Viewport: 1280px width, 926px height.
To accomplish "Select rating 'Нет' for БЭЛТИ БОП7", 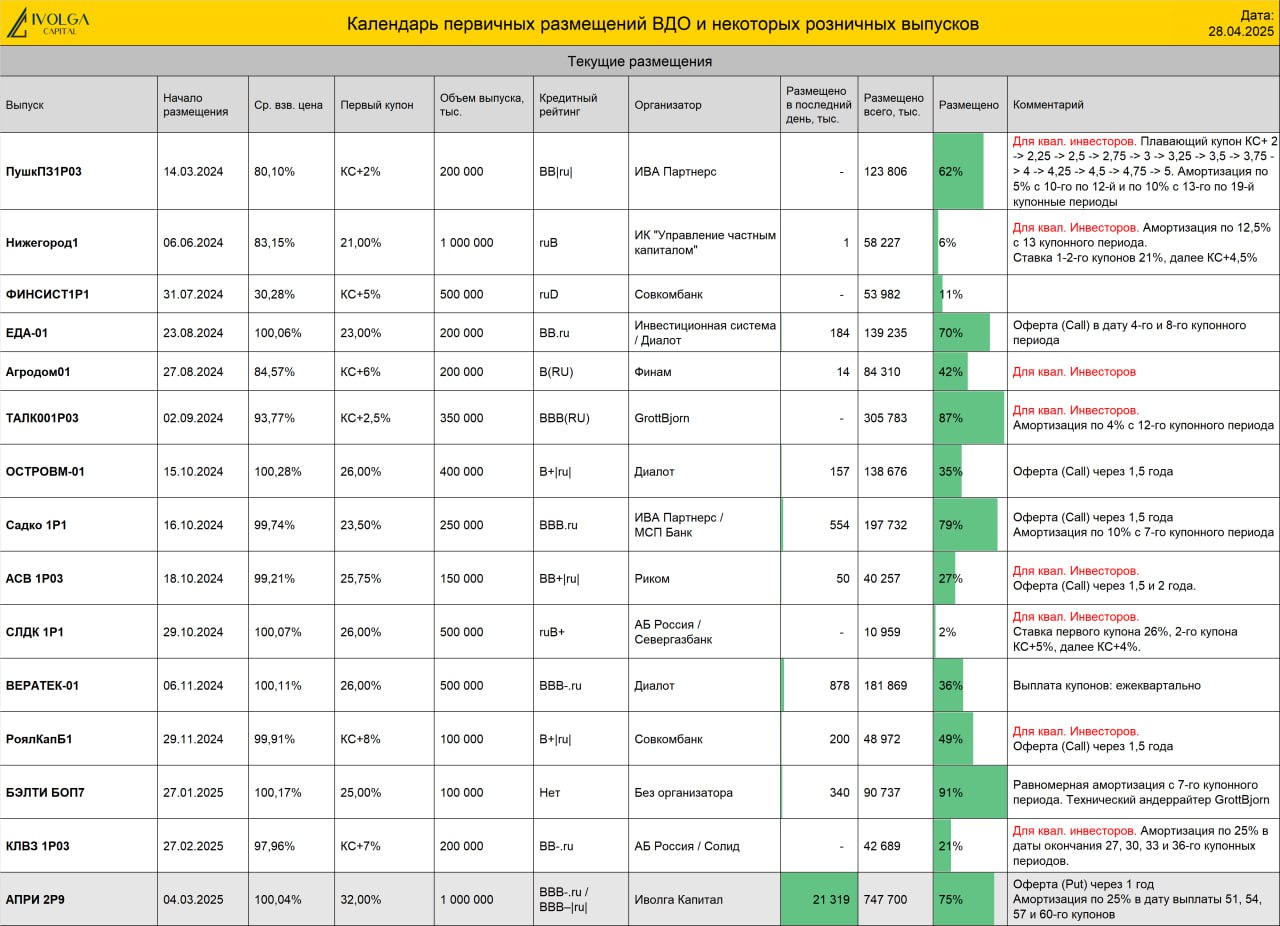I will point(549,792).
